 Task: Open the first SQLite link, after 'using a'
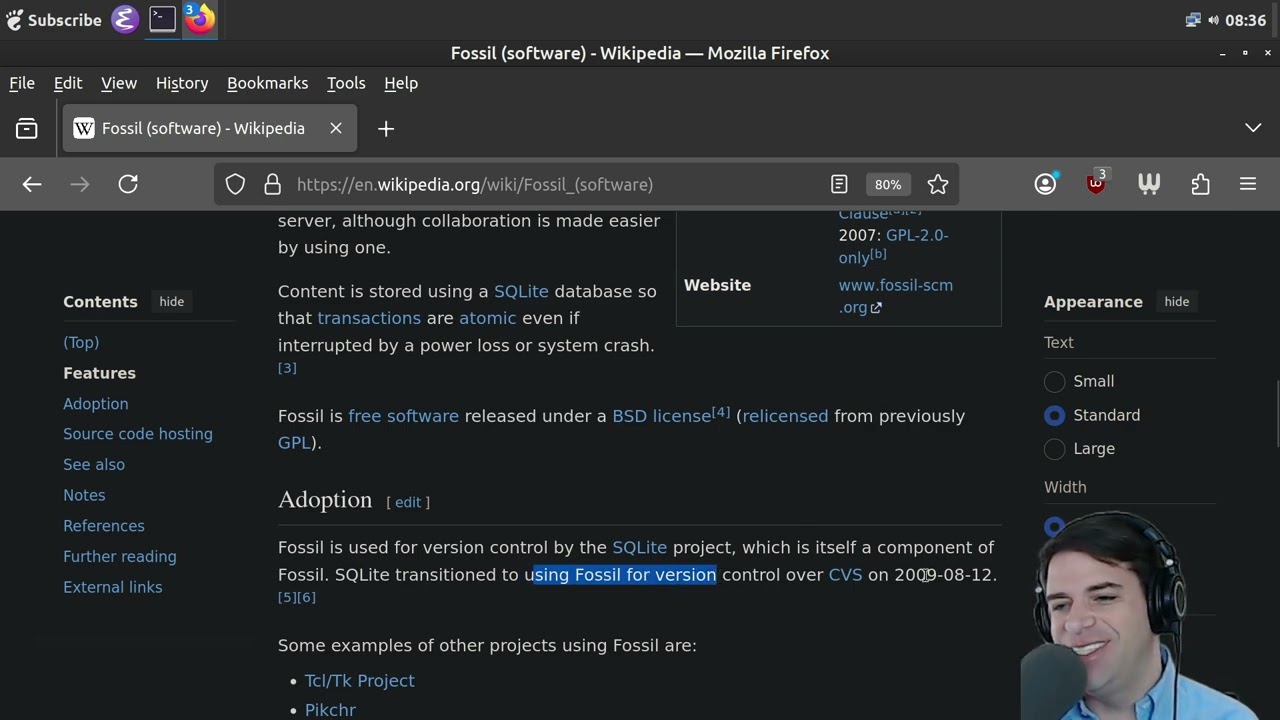[521, 291]
